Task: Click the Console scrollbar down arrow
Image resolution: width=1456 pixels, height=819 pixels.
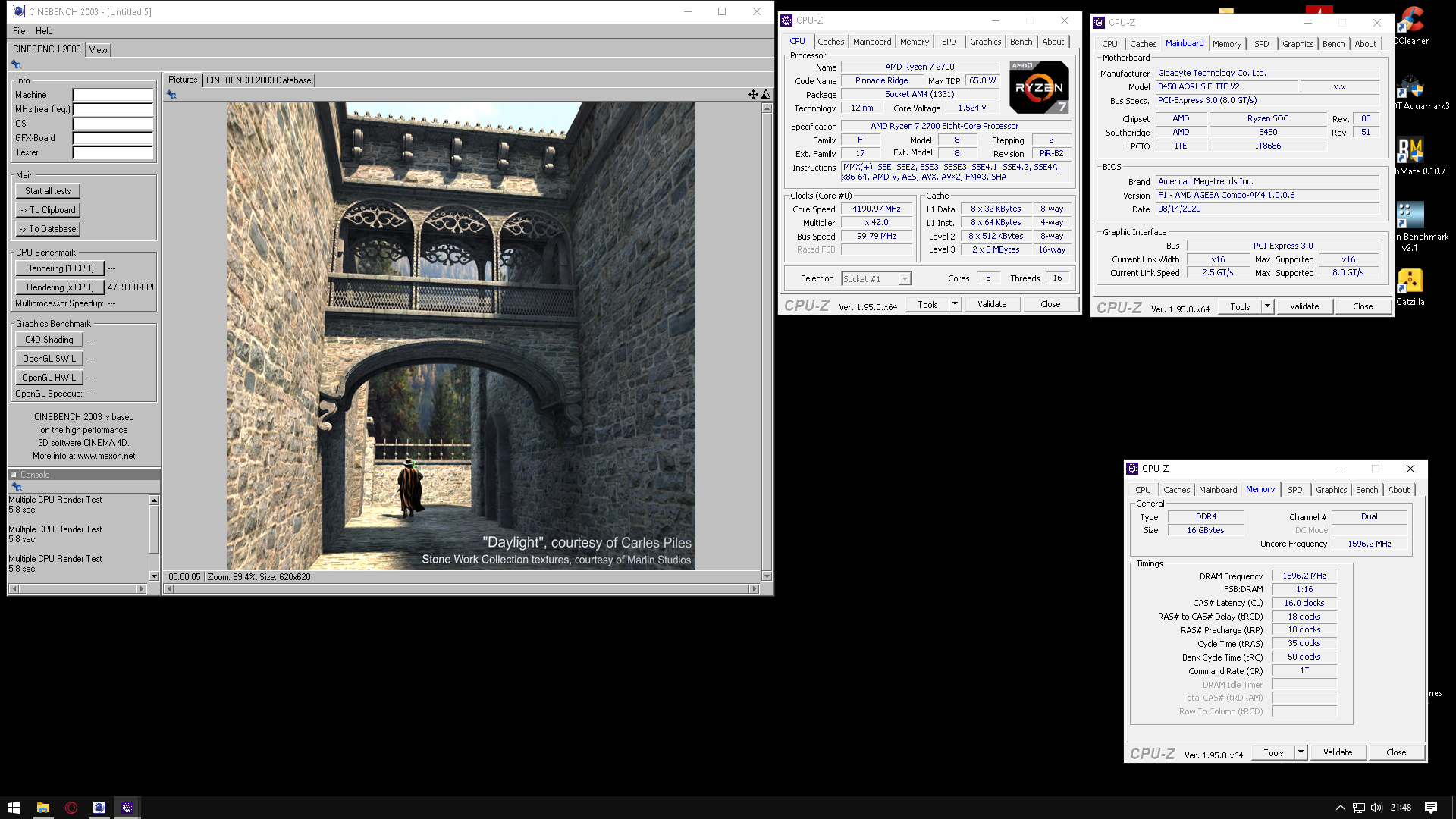Action: point(154,576)
